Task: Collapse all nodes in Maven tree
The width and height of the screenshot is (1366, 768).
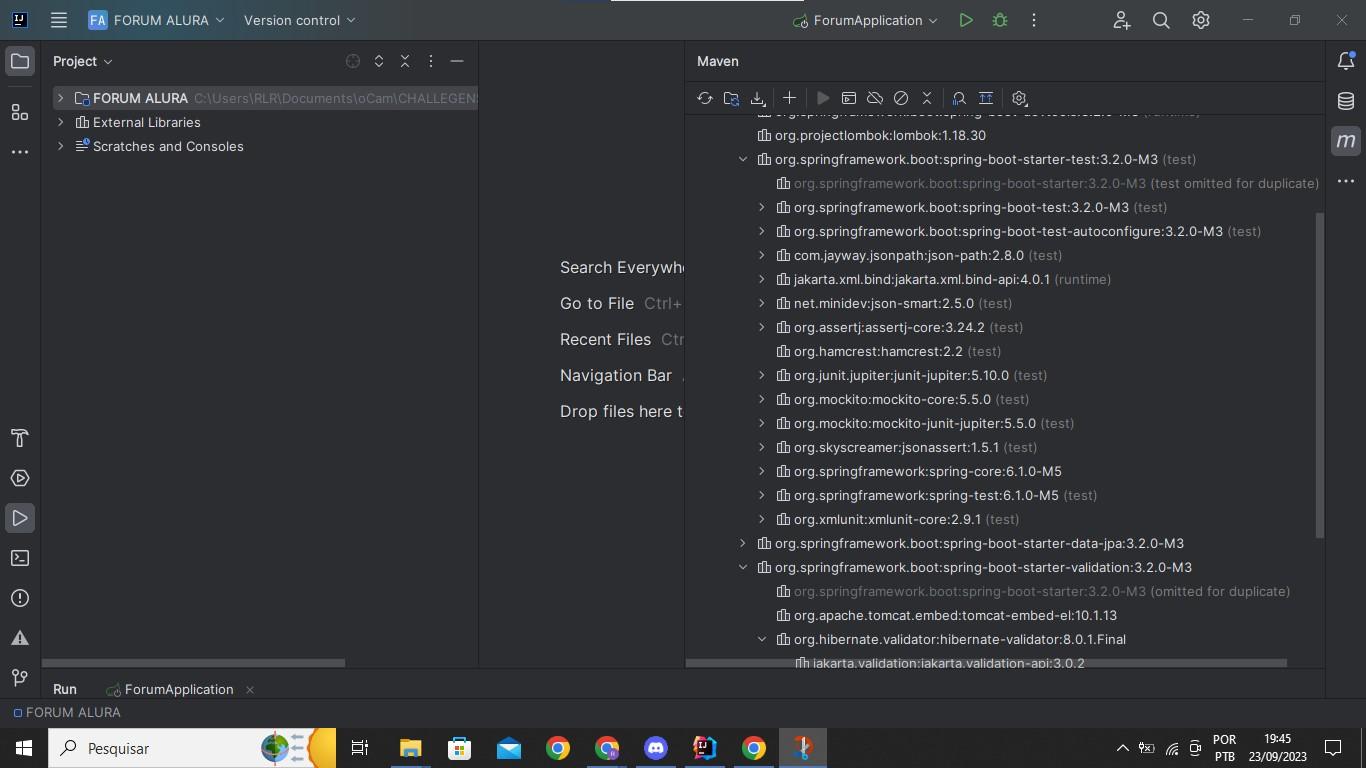Action: [927, 98]
